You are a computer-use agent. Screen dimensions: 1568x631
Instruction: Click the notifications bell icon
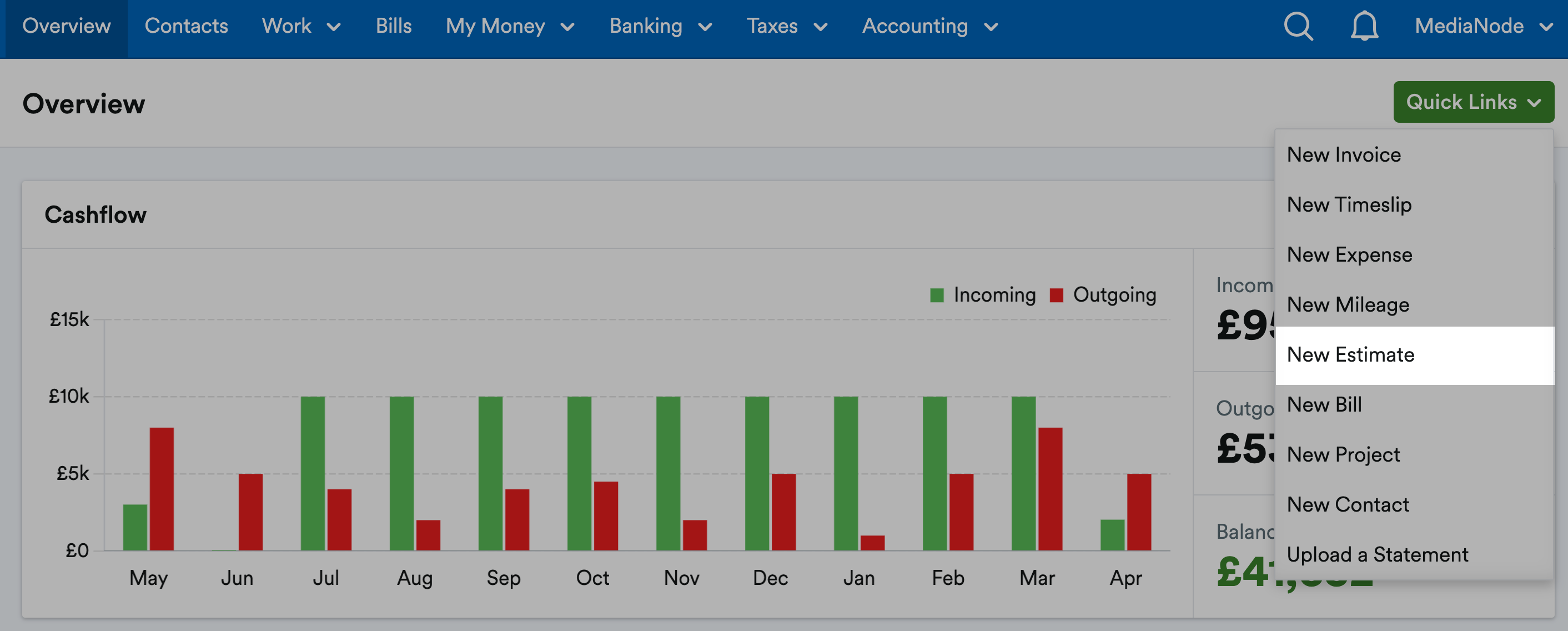click(x=1364, y=26)
